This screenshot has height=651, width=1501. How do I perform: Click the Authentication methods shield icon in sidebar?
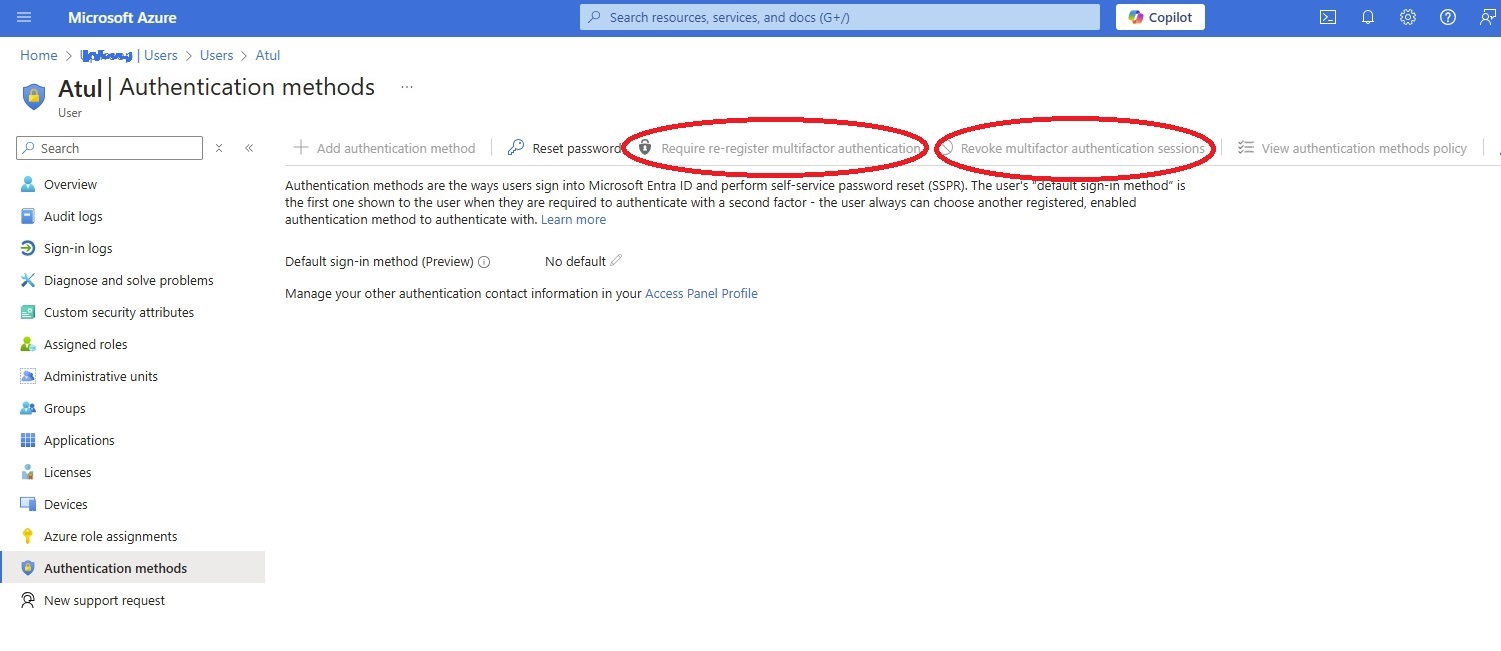pyautogui.click(x=28, y=568)
